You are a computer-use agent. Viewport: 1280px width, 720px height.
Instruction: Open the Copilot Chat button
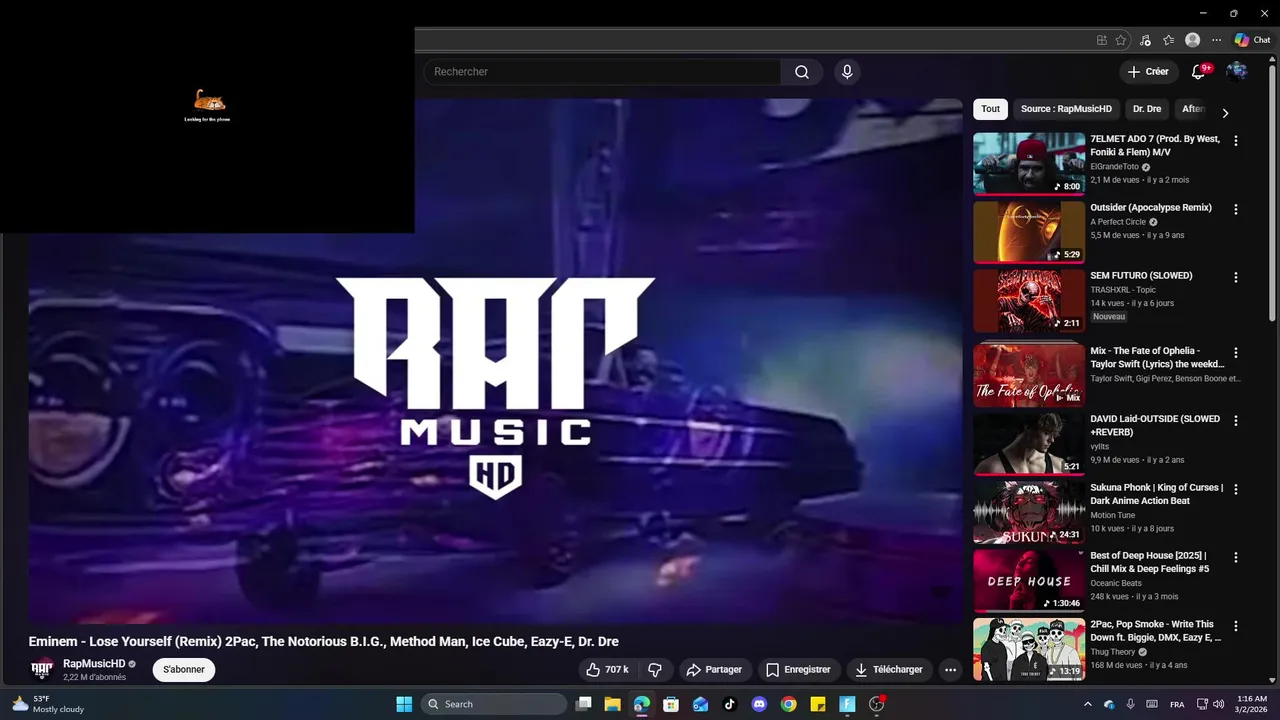(x=1252, y=40)
